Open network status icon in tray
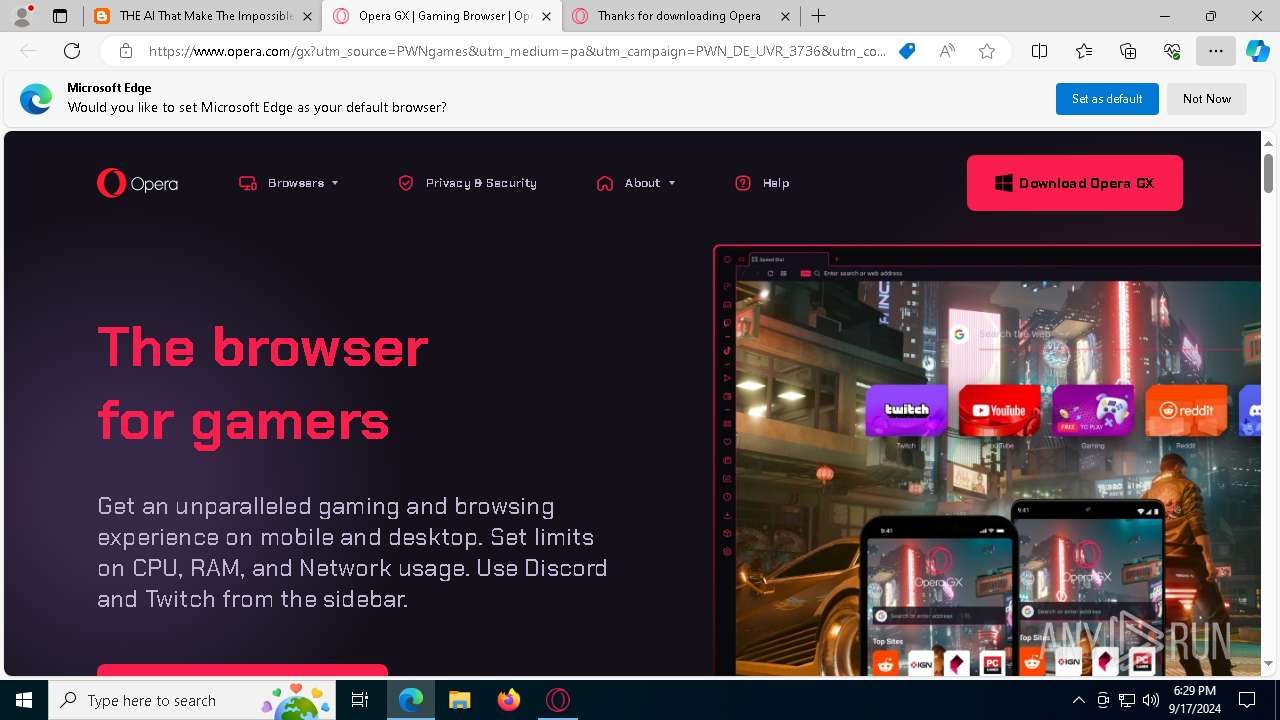The image size is (1280, 720). point(1127,700)
